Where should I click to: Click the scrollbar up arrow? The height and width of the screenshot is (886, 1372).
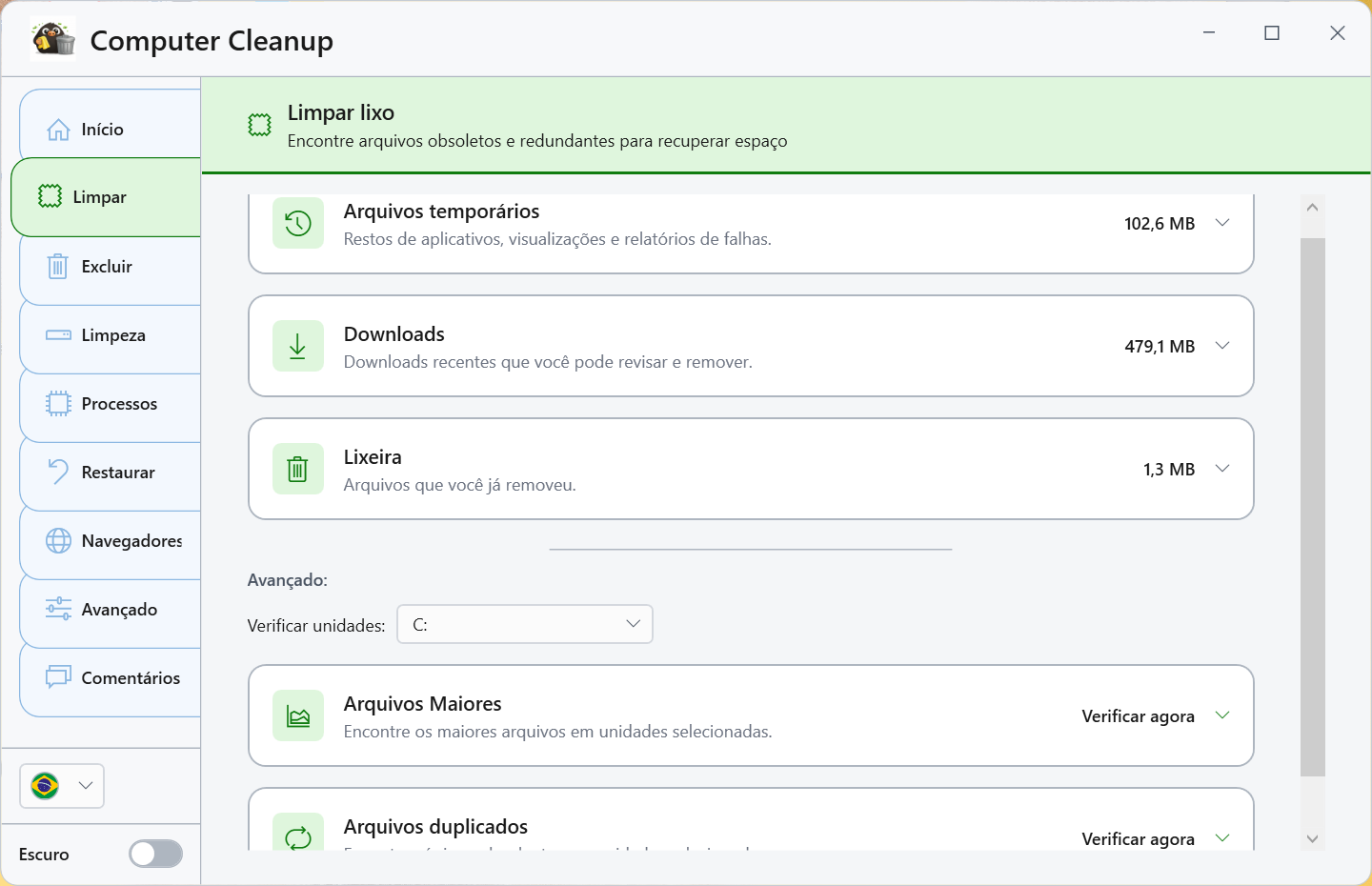pos(1313,207)
